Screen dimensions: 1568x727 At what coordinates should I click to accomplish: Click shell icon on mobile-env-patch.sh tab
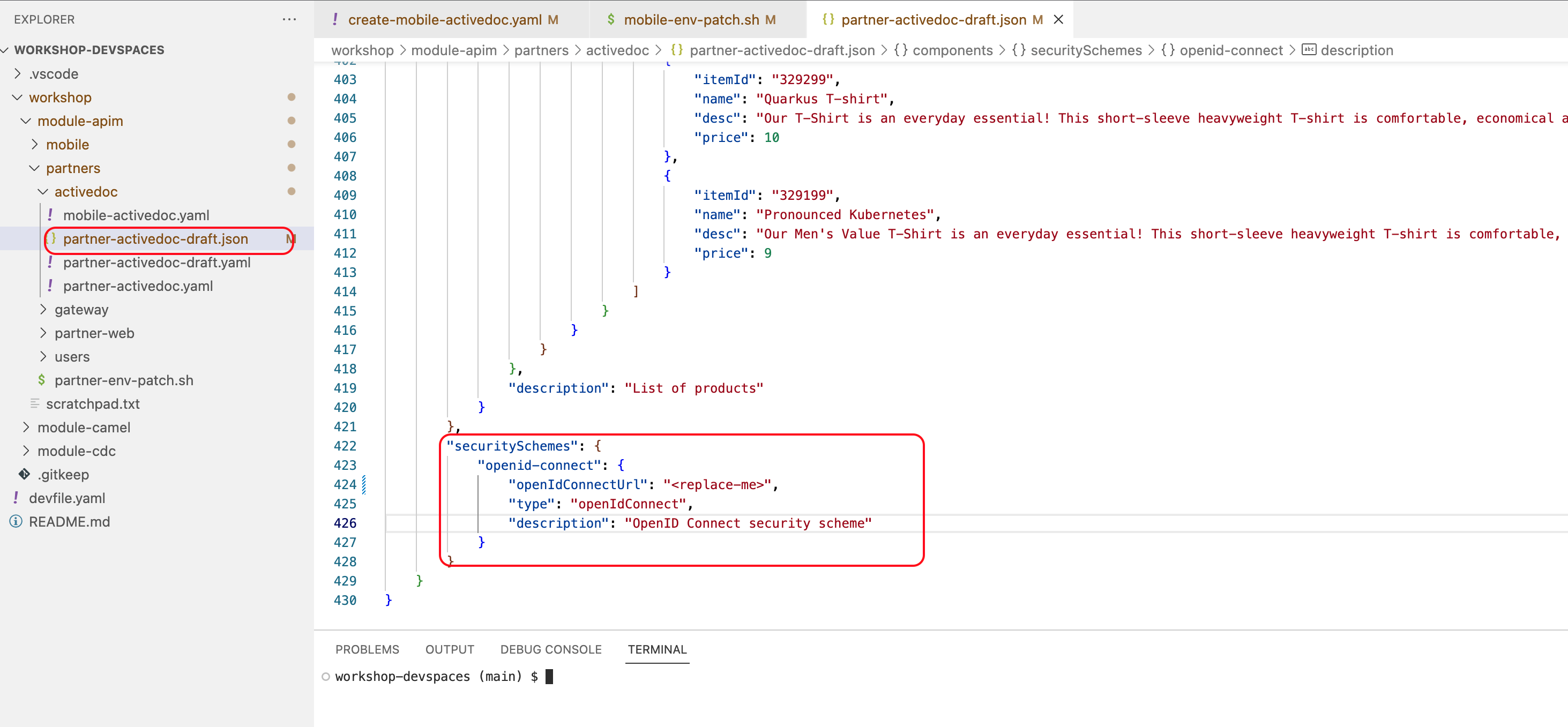coord(610,19)
